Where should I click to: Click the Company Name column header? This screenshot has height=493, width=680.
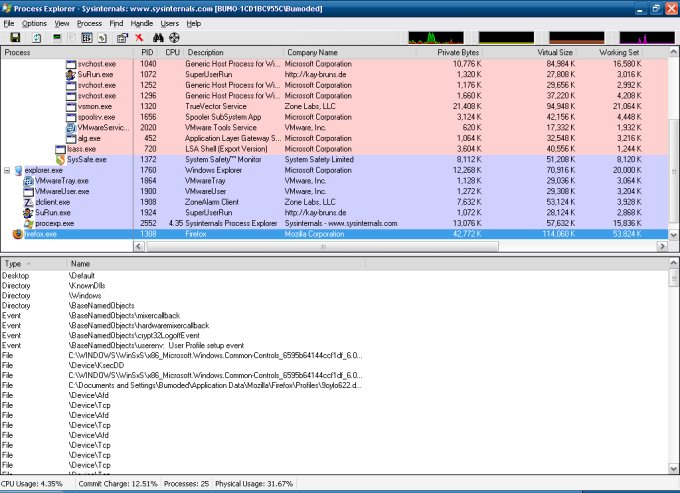[312, 51]
